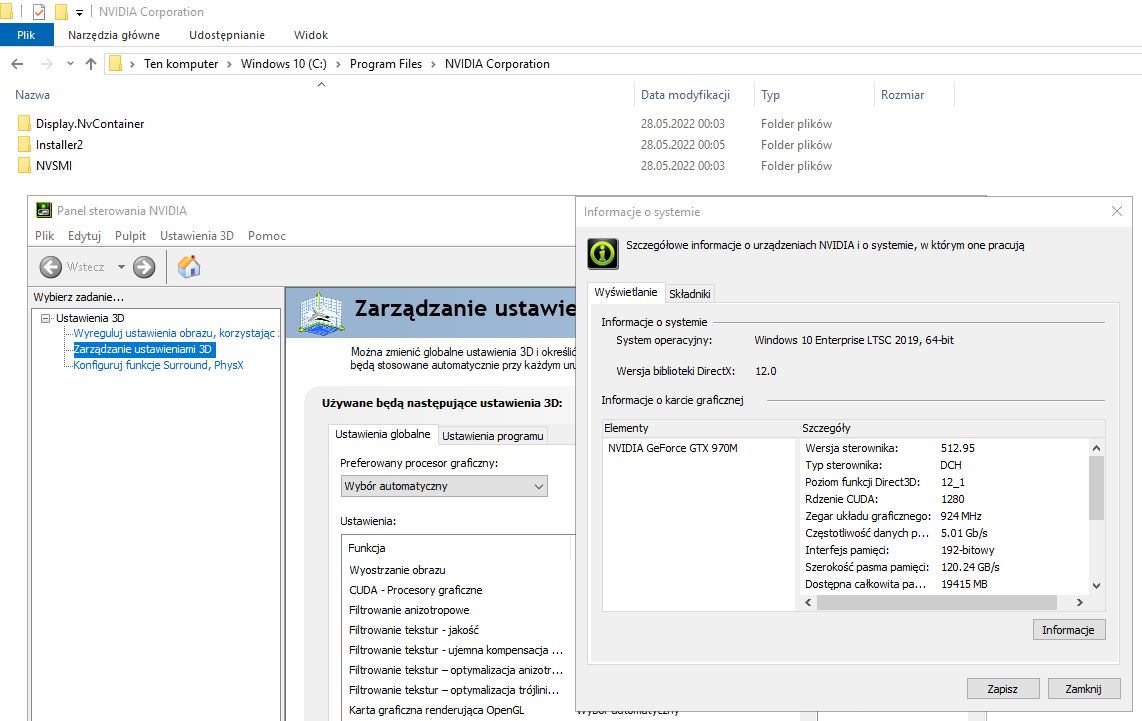1142x721 pixels.
Task: Switch to Składniki tab
Action: click(x=689, y=293)
